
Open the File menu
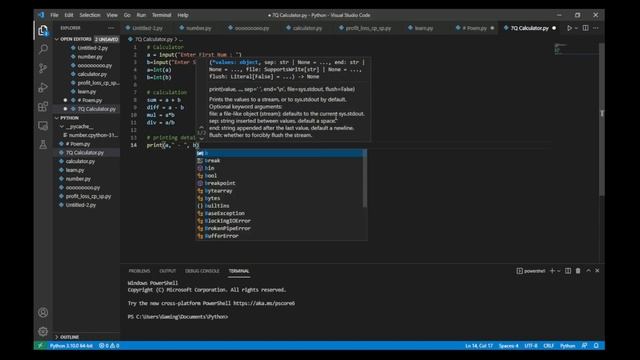coord(54,15)
